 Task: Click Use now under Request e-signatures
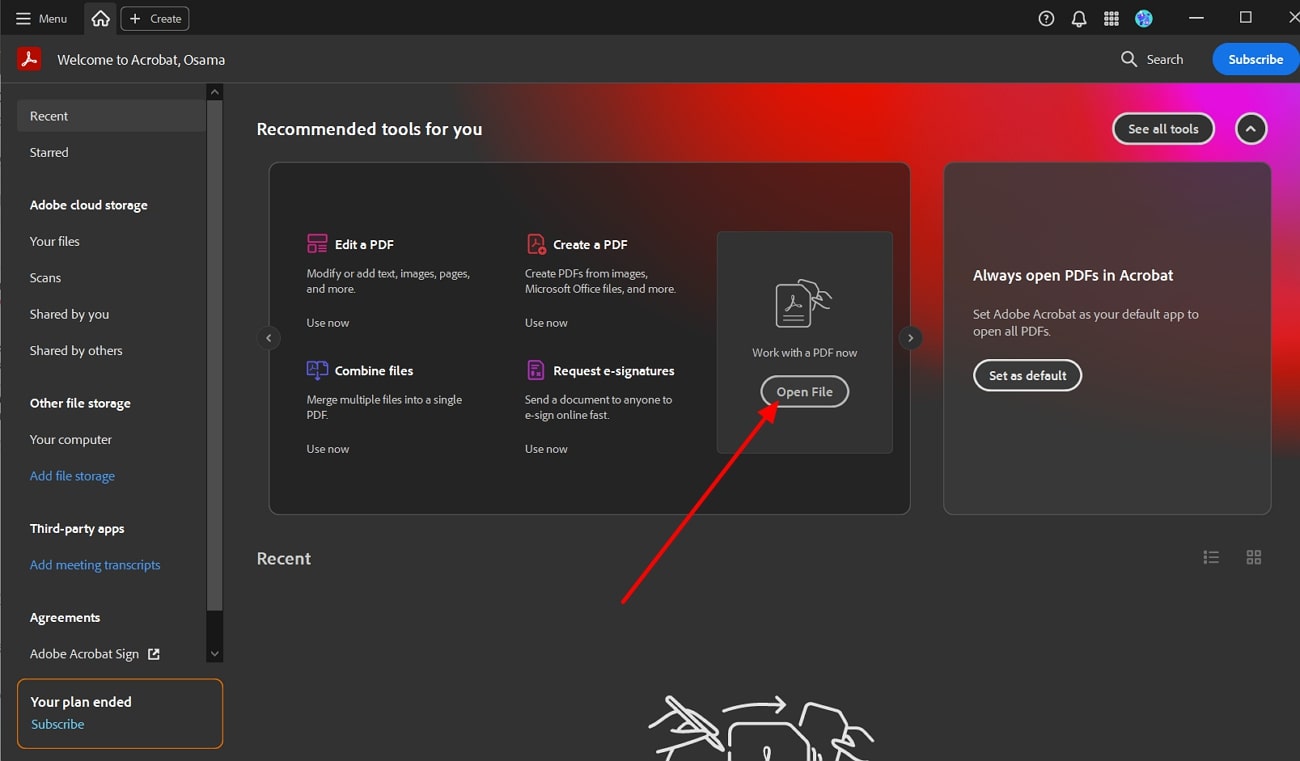tap(546, 449)
